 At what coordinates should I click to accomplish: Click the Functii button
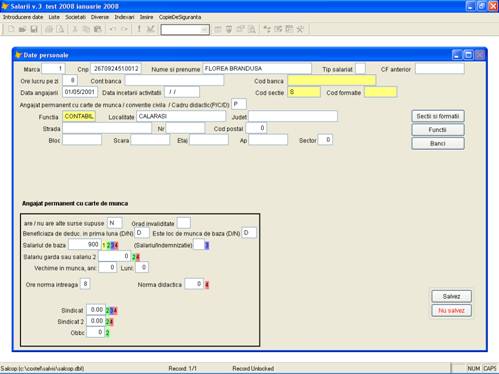(438, 130)
